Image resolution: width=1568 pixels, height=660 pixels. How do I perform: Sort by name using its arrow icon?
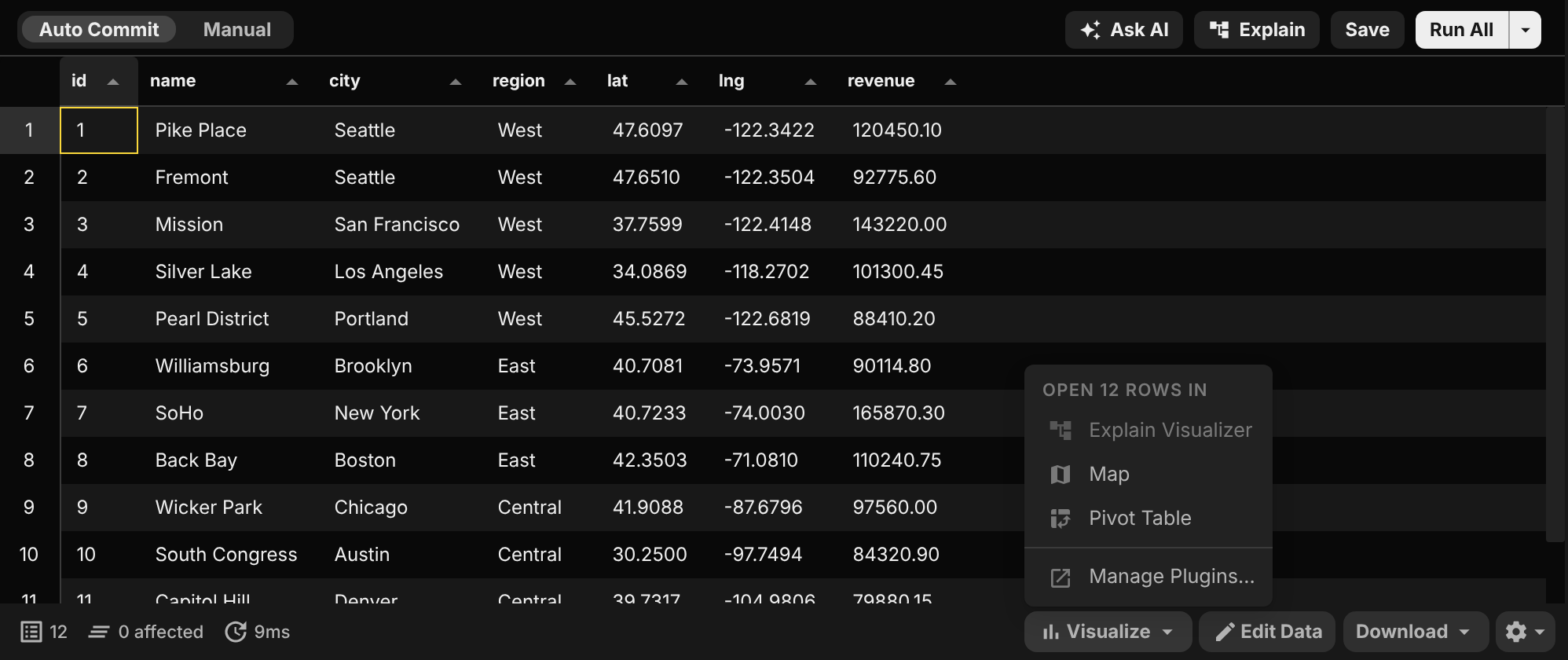[292, 82]
